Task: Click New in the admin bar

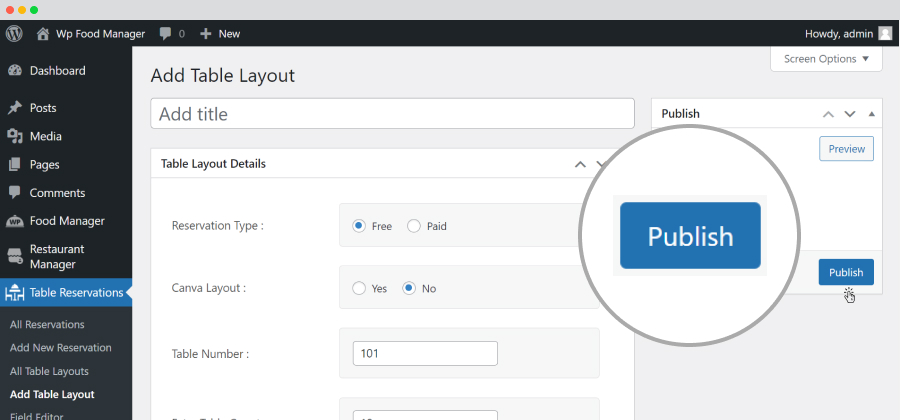Action: pos(229,34)
